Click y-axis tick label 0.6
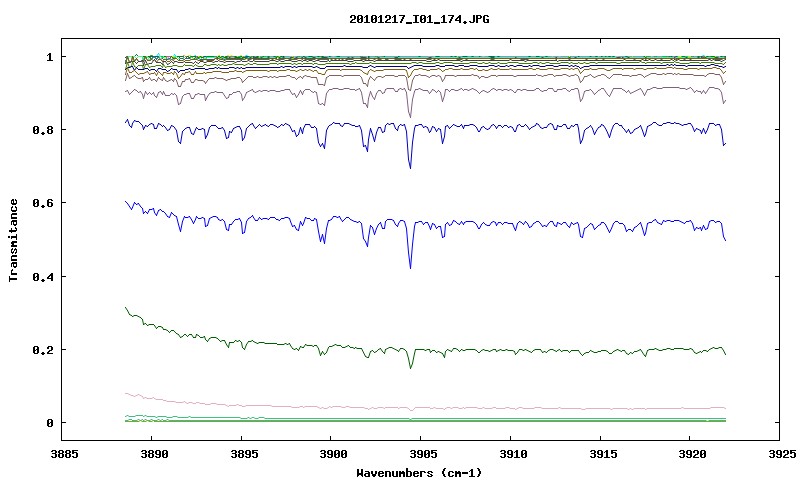 (43, 203)
